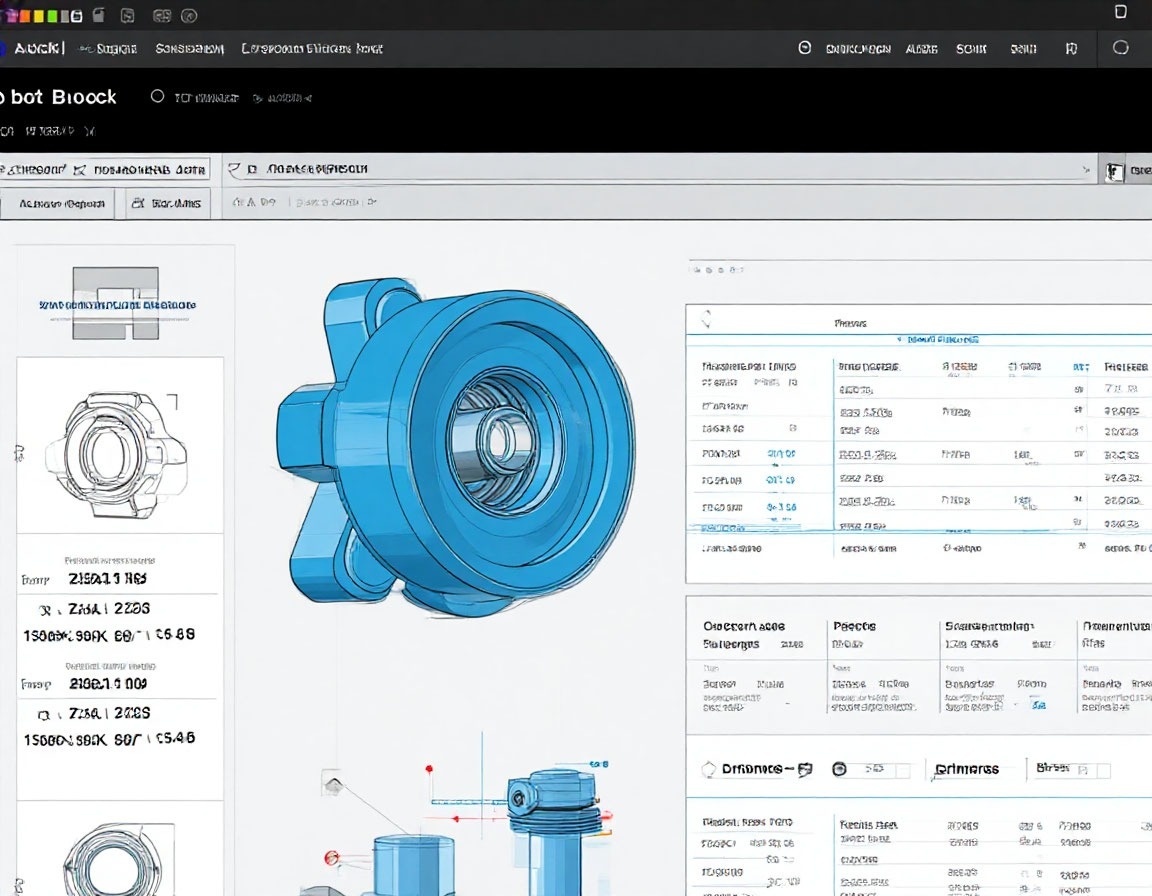
Task: Click the dark icon button at far right of filter bar
Action: (1115, 172)
